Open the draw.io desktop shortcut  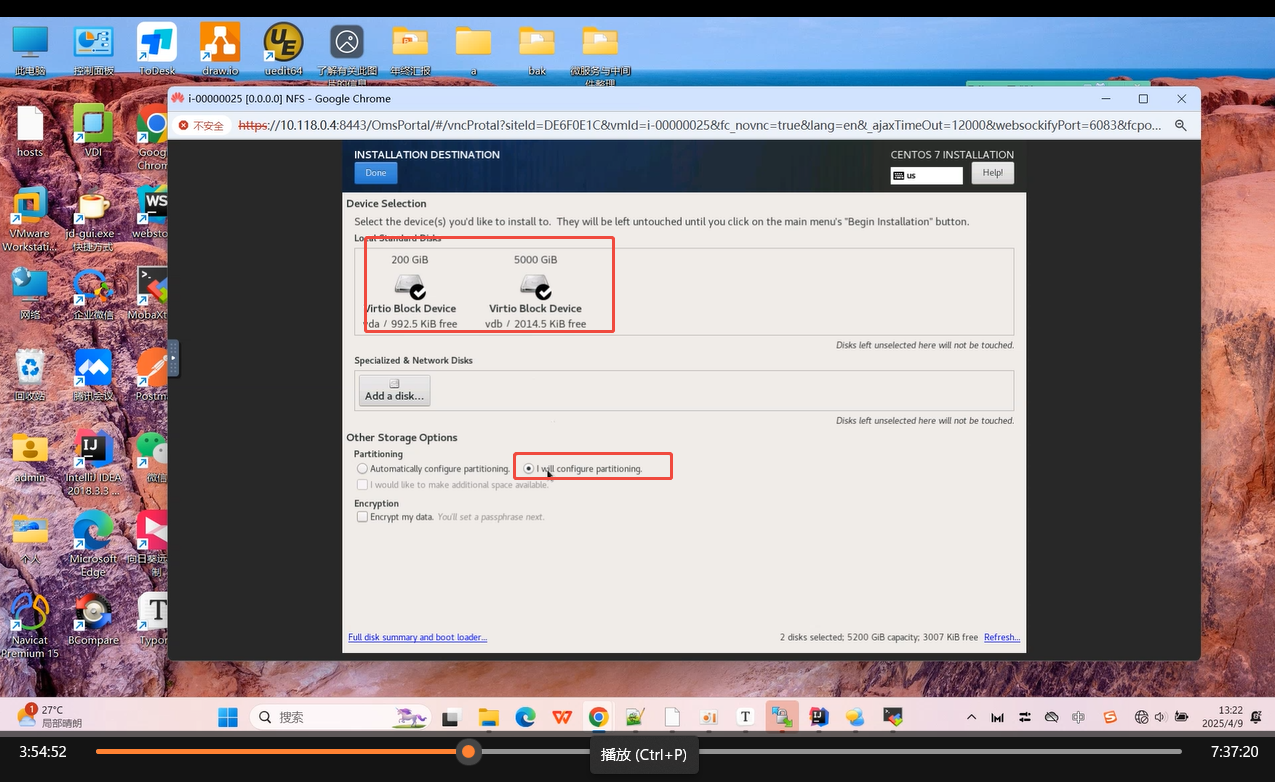pyautogui.click(x=220, y=43)
